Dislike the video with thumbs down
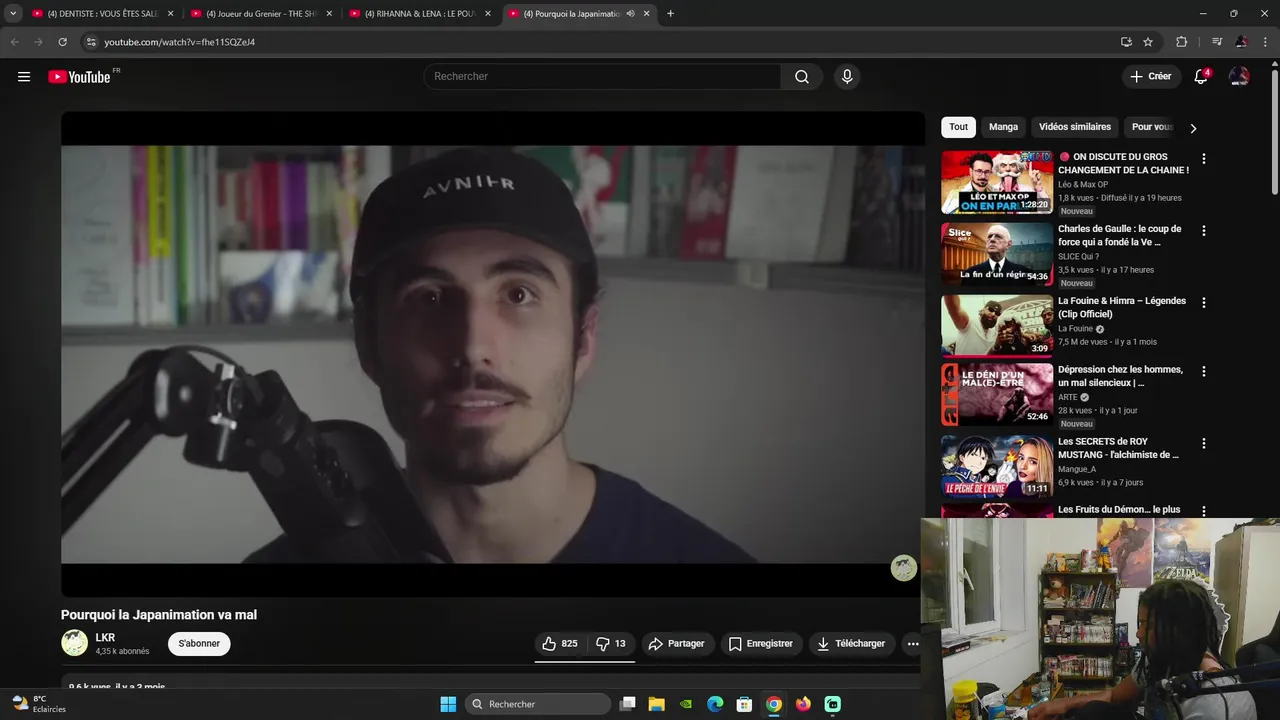Image resolution: width=1280 pixels, height=720 pixels. 611,644
